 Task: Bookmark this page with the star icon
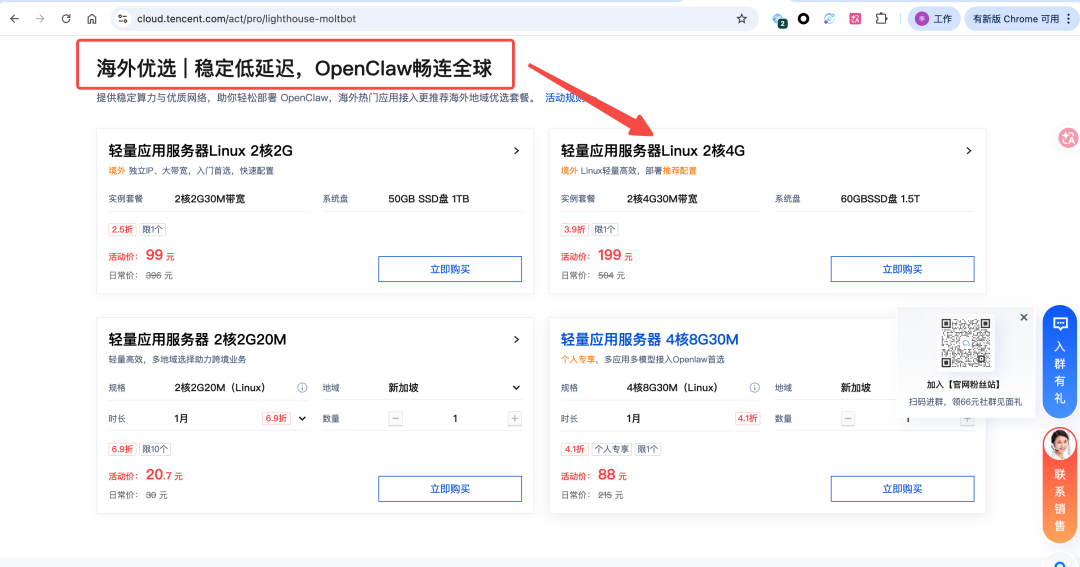[x=742, y=19]
